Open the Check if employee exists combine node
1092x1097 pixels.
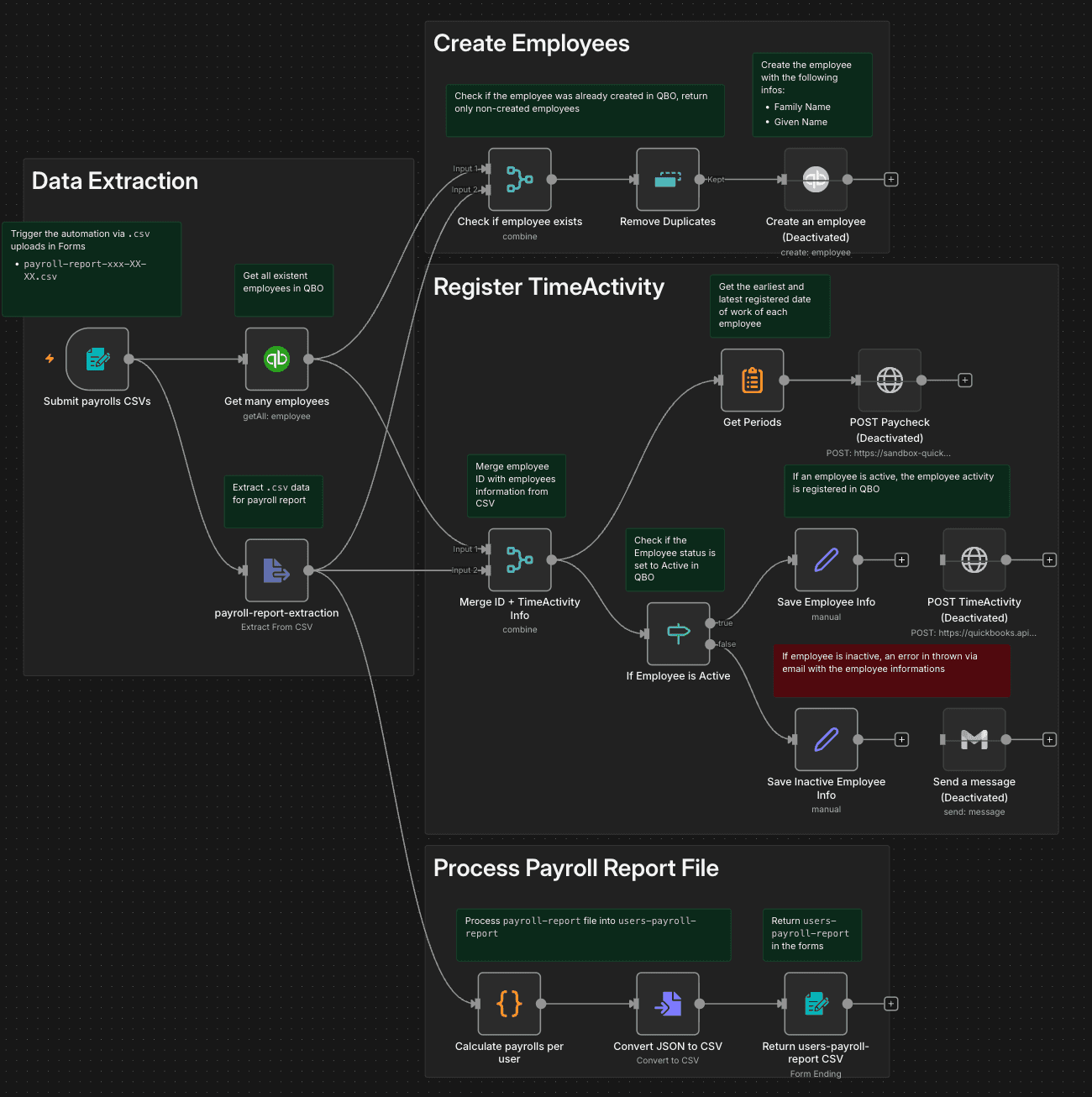(519, 179)
